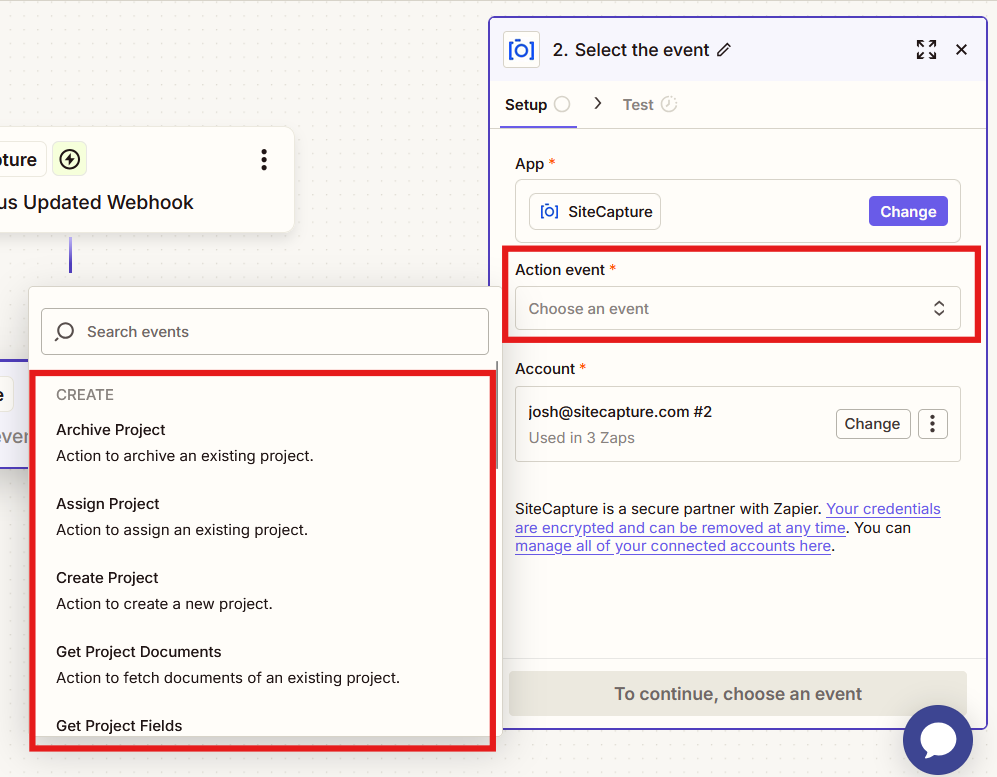997x777 pixels.
Task: Select Archive Project event
Action: click(x=111, y=430)
